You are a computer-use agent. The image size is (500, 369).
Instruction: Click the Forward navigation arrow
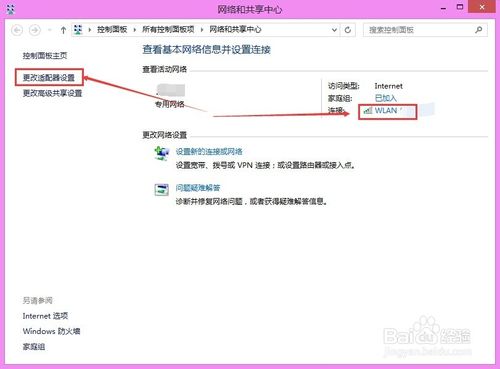tap(35, 30)
